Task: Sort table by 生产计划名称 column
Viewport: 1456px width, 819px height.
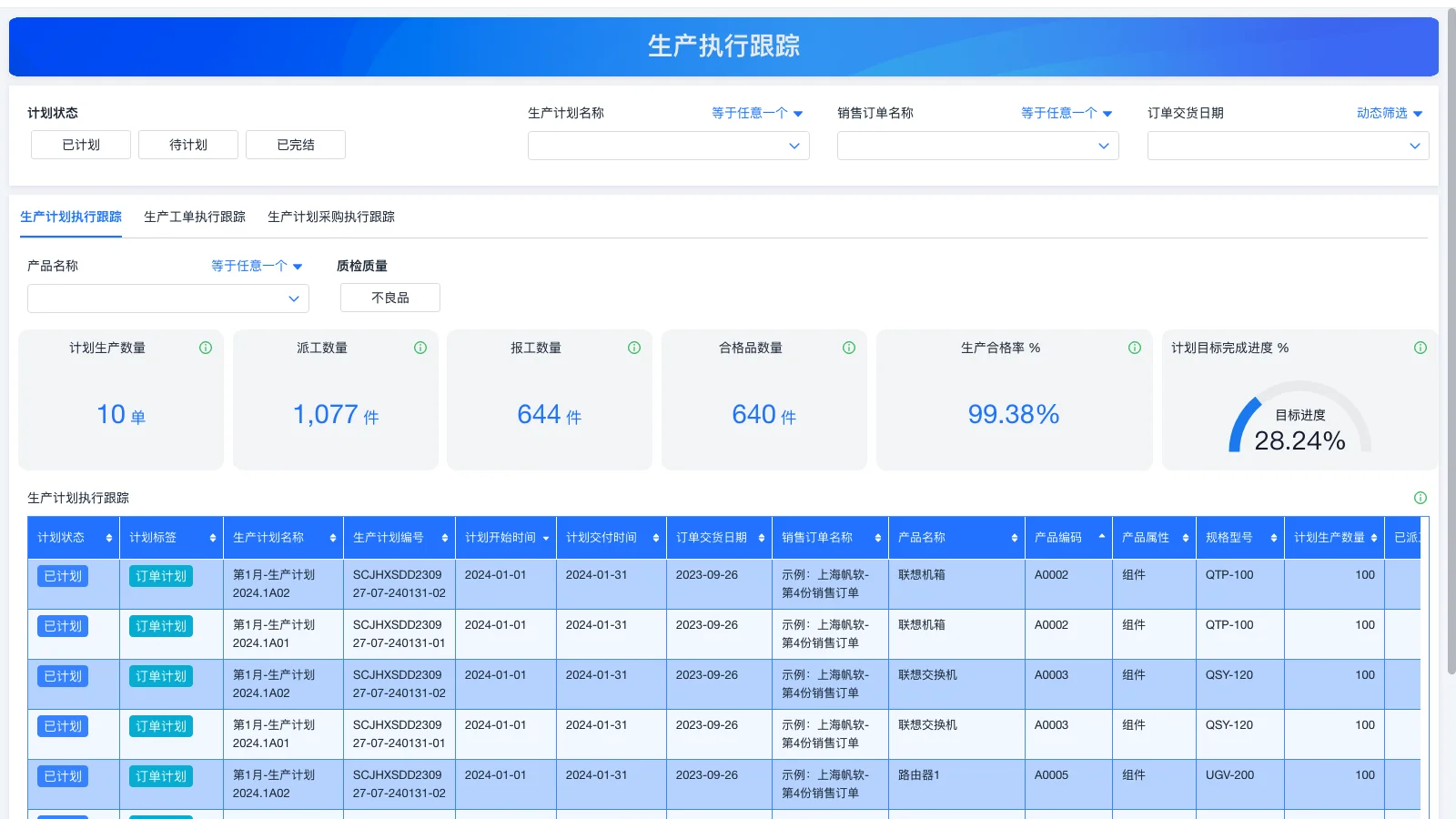Action: tap(333, 538)
